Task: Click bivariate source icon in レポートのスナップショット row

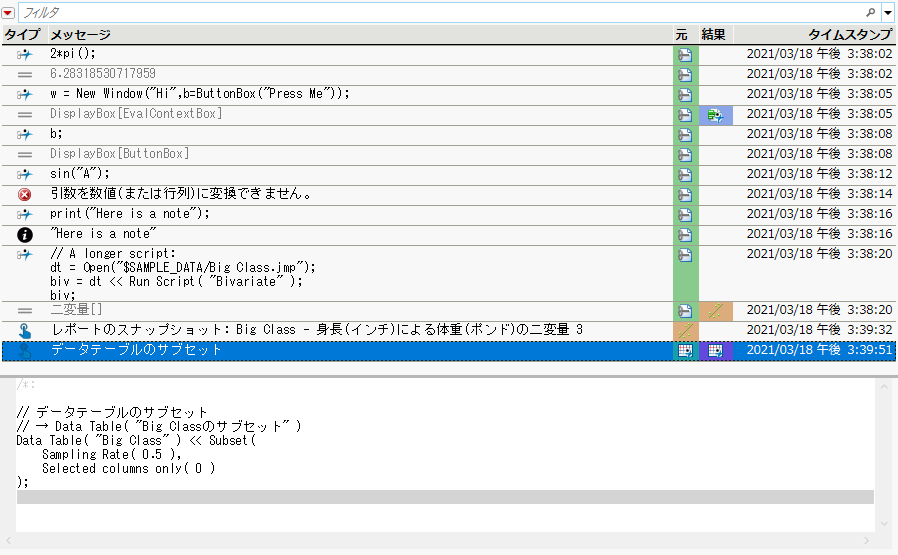Action: pos(685,331)
